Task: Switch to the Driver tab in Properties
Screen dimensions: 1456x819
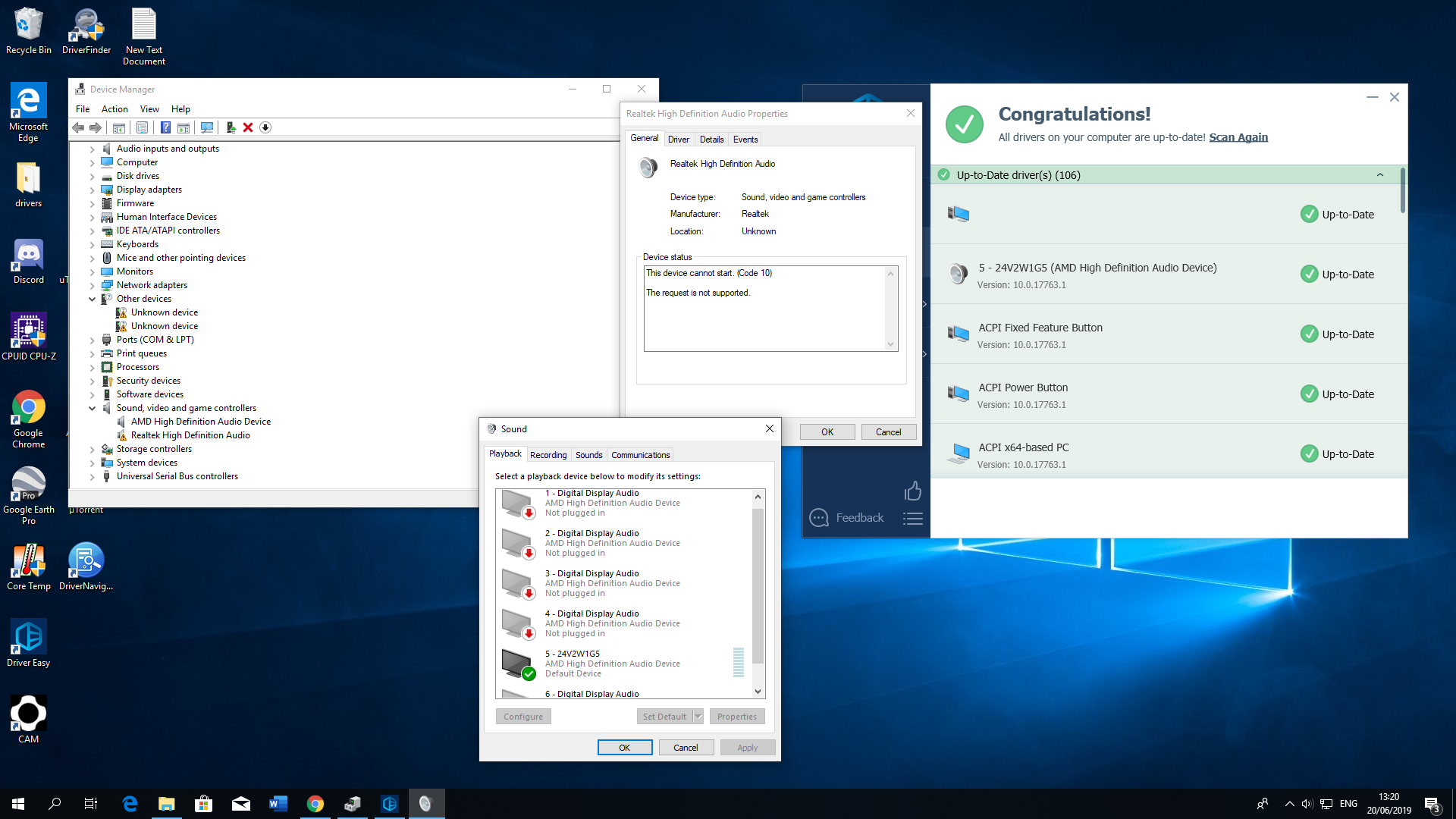Action: coord(679,140)
